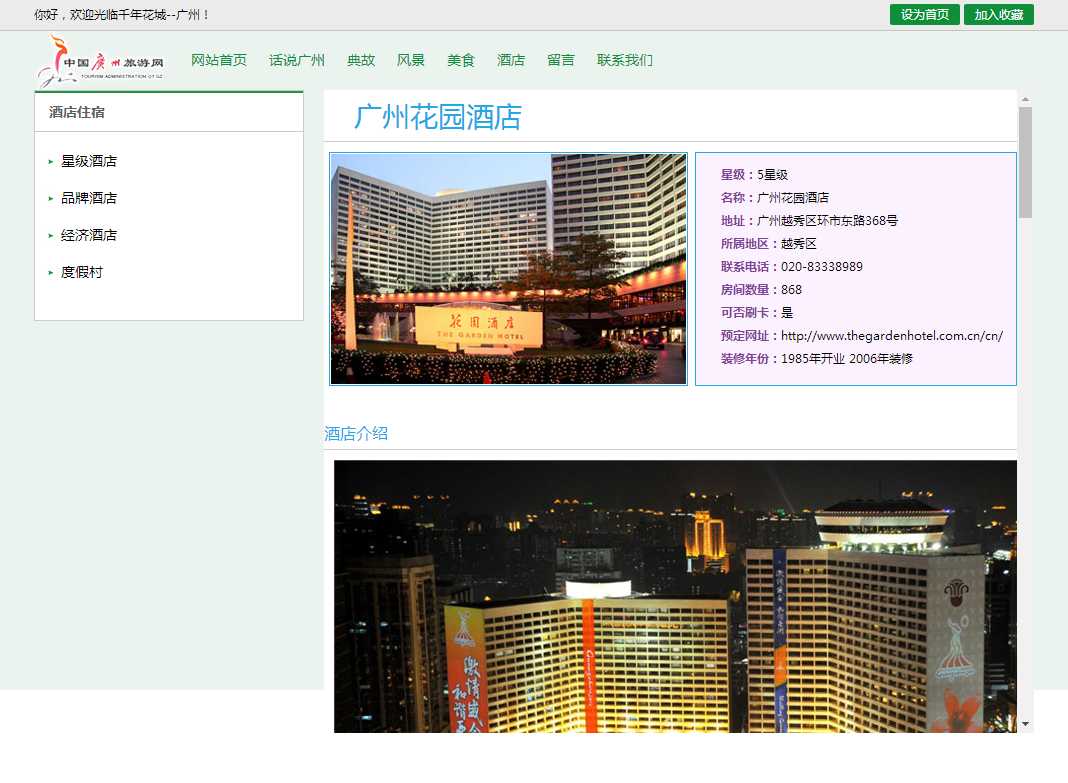Image resolution: width=1068 pixels, height=783 pixels.
Task: Click the arrow bullet beside 度假村
Action: [51, 273]
